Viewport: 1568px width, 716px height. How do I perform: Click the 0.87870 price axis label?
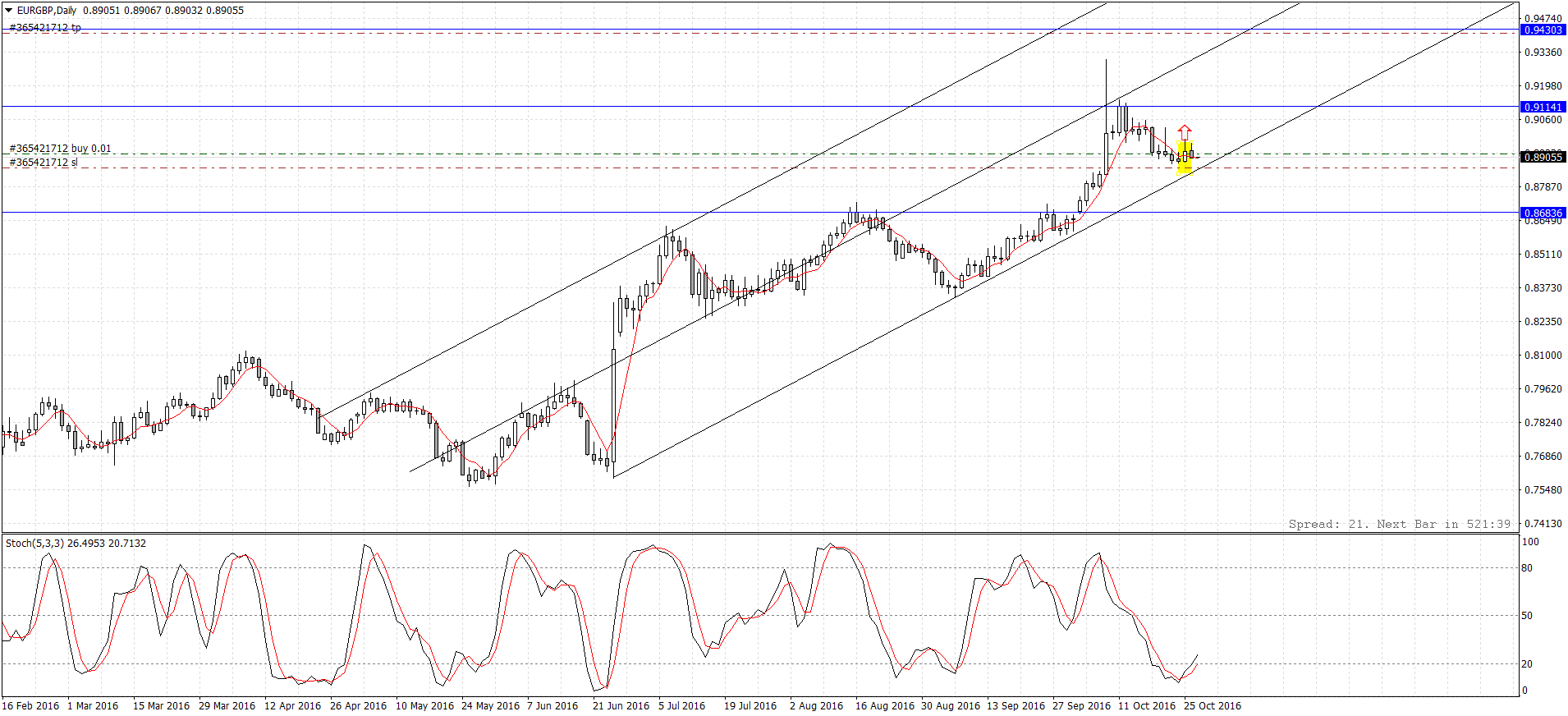click(x=1543, y=187)
